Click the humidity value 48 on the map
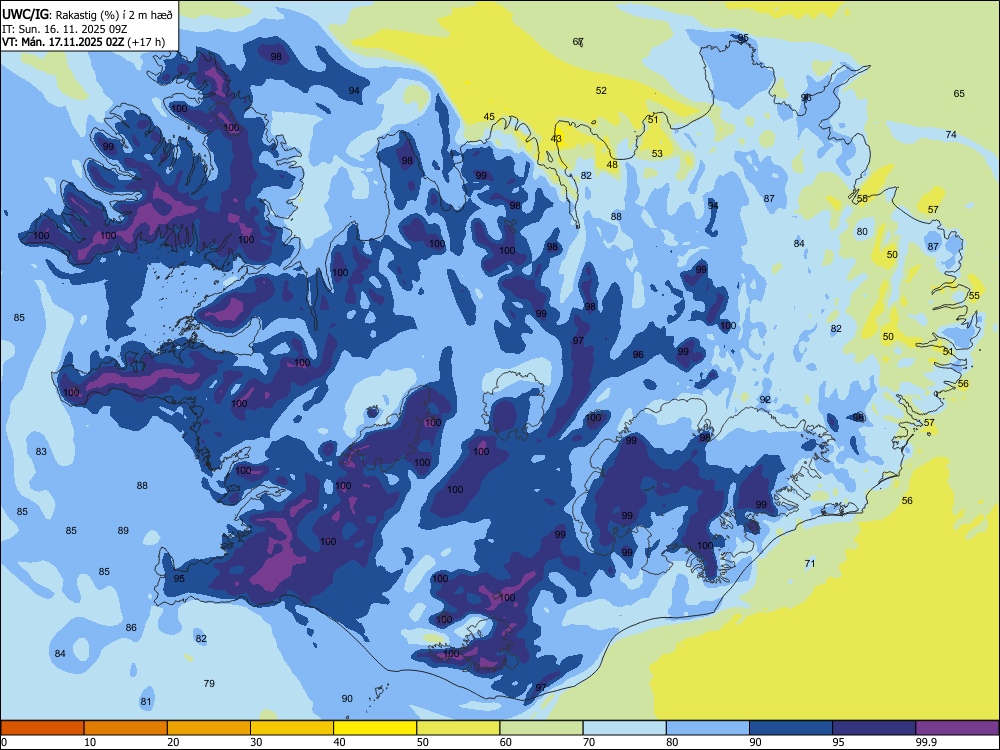Screen dimensions: 1000x750 (x=612, y=165)
